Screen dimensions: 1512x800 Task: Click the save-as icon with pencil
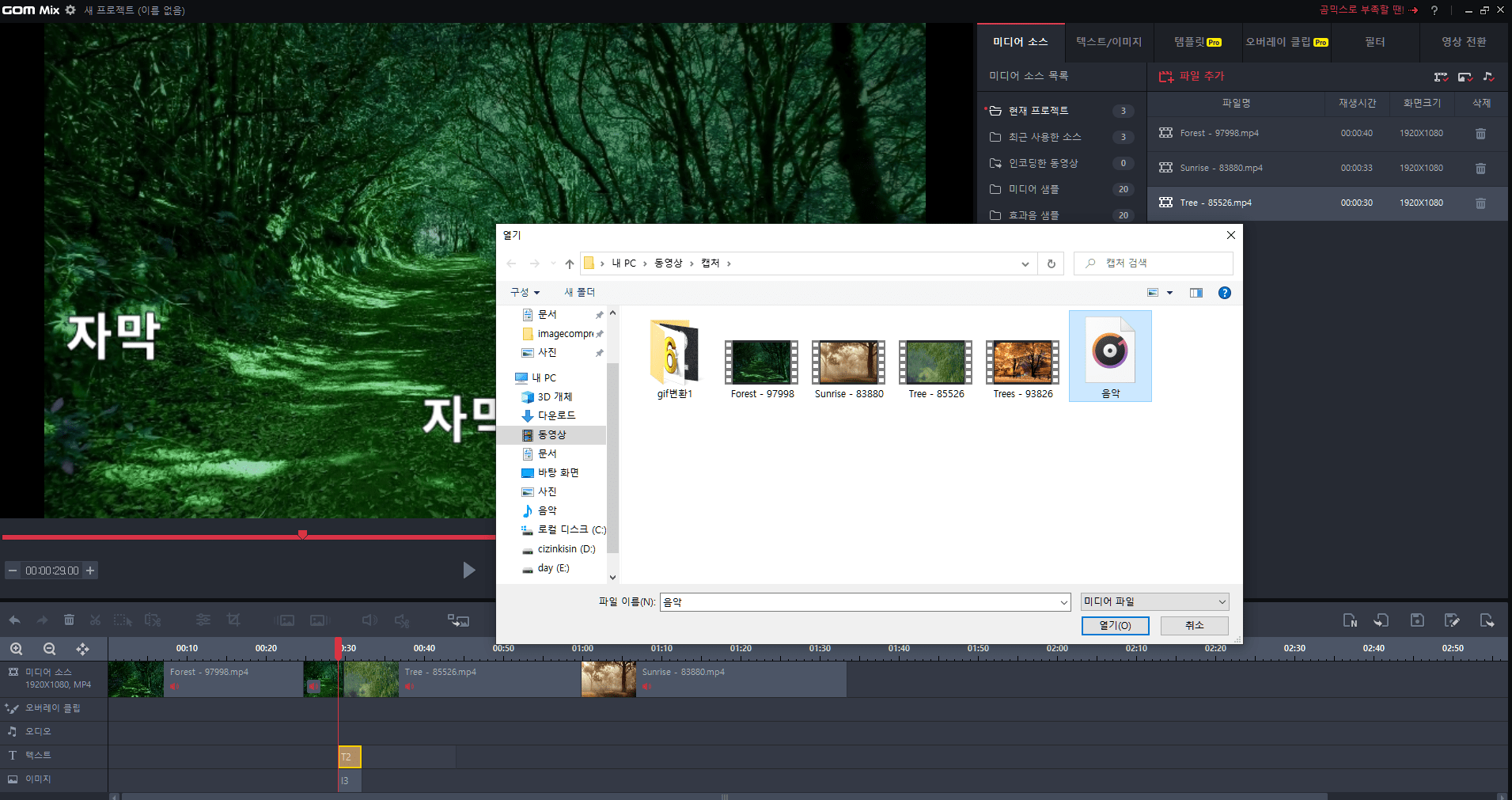[1452, 620]
